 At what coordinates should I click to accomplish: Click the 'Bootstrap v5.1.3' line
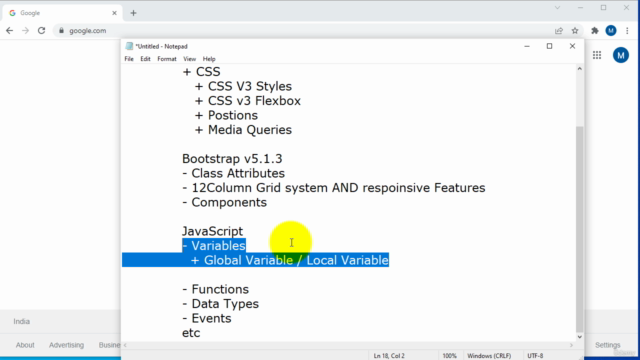232,159
